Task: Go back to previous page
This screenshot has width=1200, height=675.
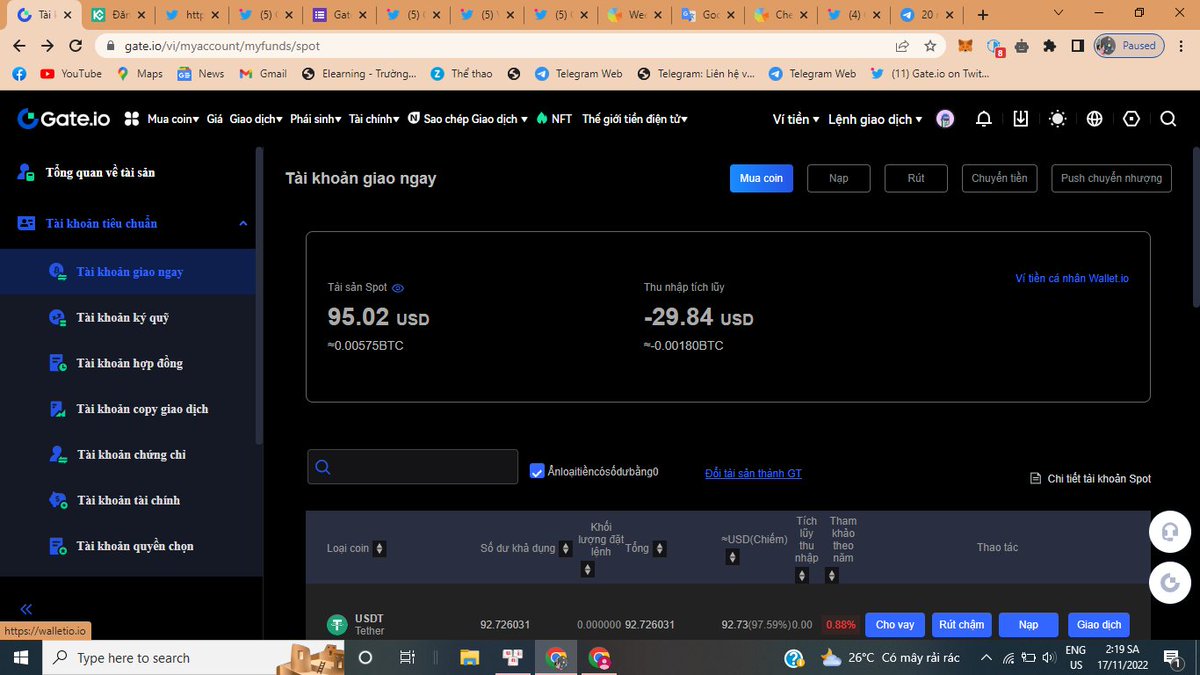Action: (x=20, y=46)
